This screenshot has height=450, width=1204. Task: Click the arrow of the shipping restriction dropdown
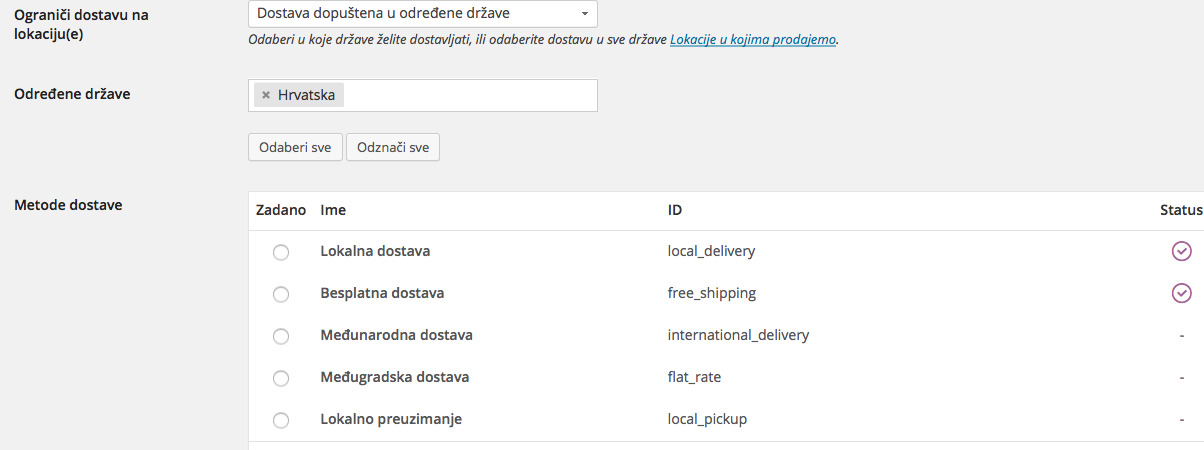tap(584, 15)
